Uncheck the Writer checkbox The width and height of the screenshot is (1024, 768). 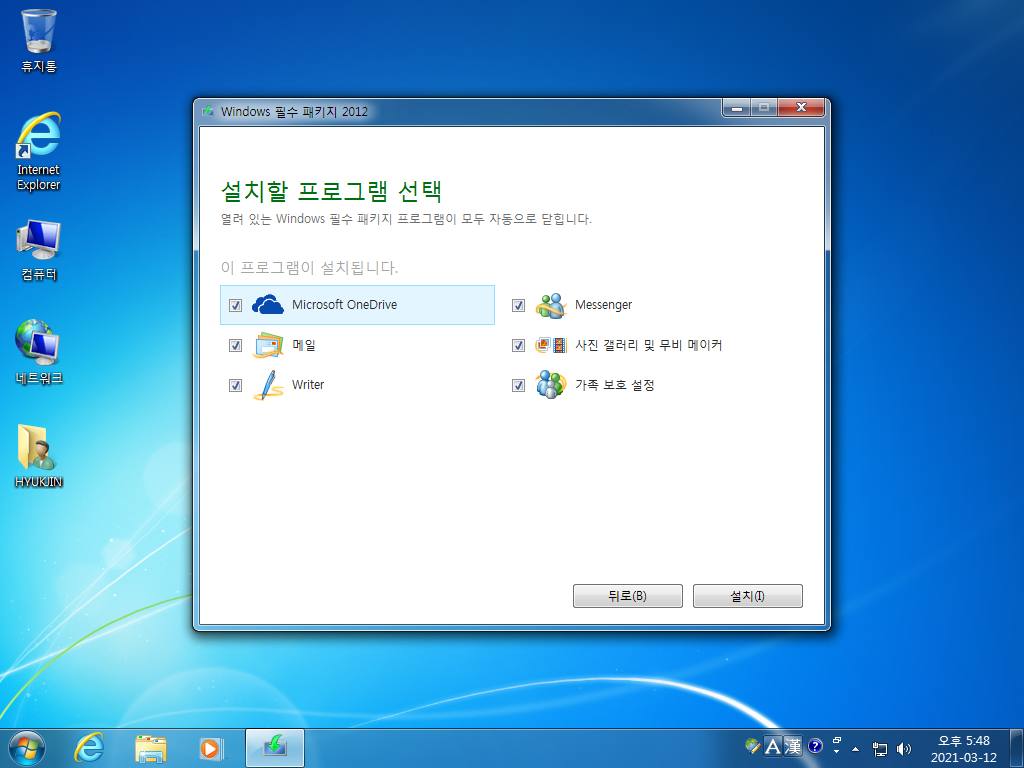click(236, 385)
